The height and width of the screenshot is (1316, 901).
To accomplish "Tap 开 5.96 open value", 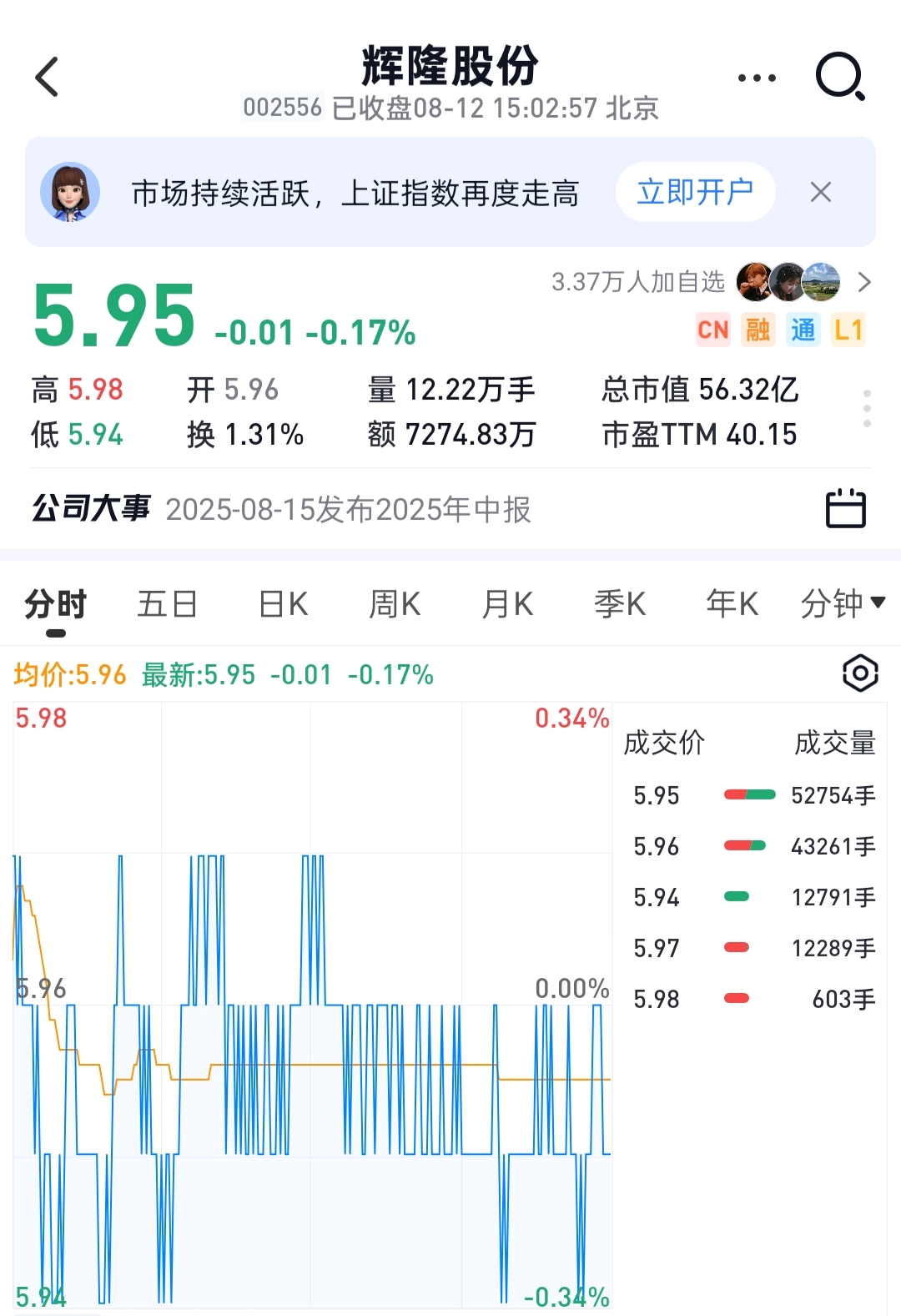I will [233, 390].
